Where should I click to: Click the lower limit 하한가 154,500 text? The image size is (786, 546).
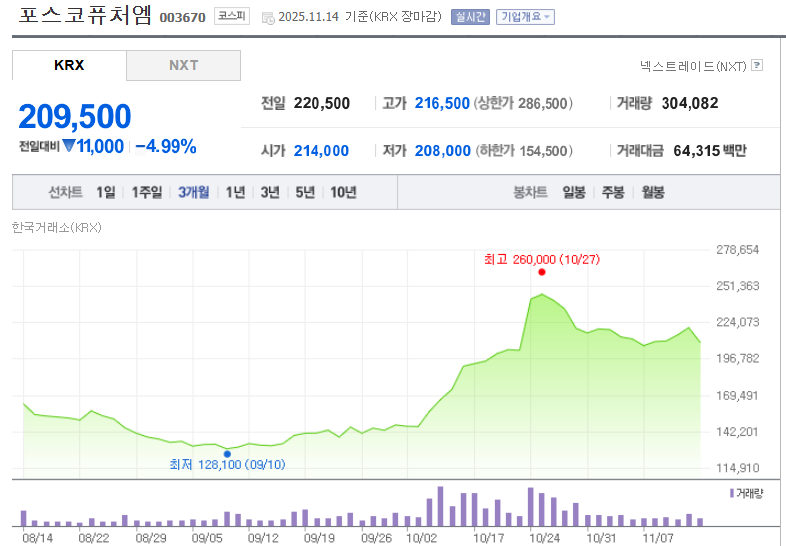524,150
